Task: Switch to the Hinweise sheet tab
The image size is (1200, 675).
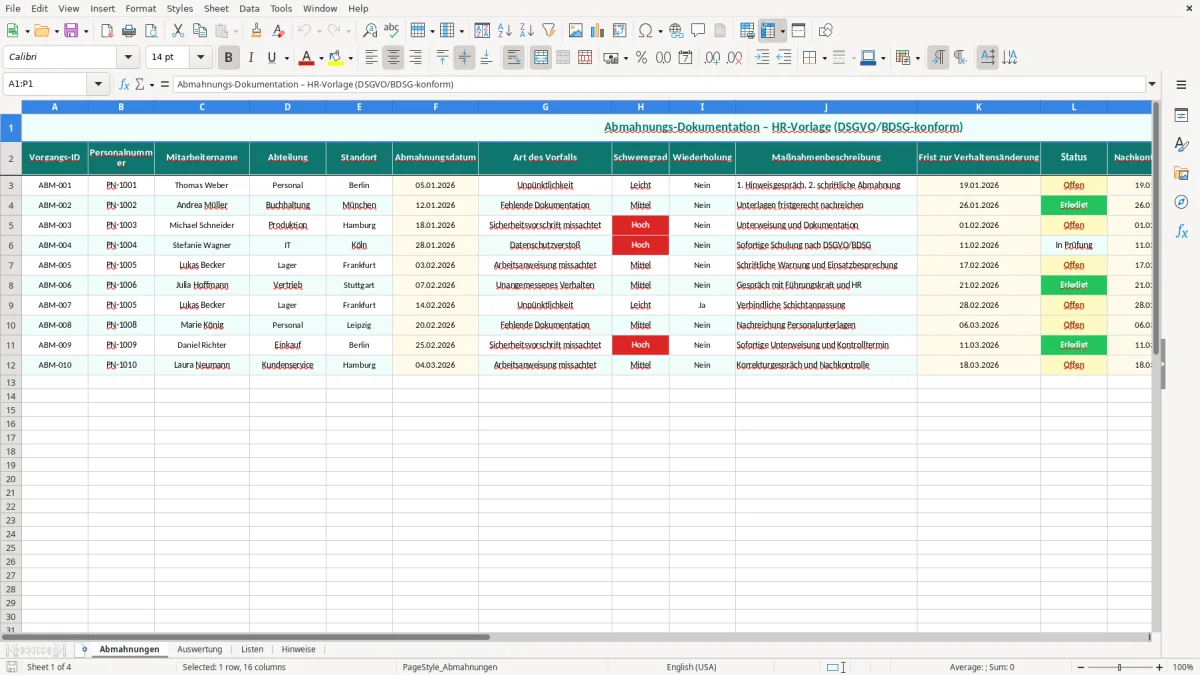Action: pos(298,649)
